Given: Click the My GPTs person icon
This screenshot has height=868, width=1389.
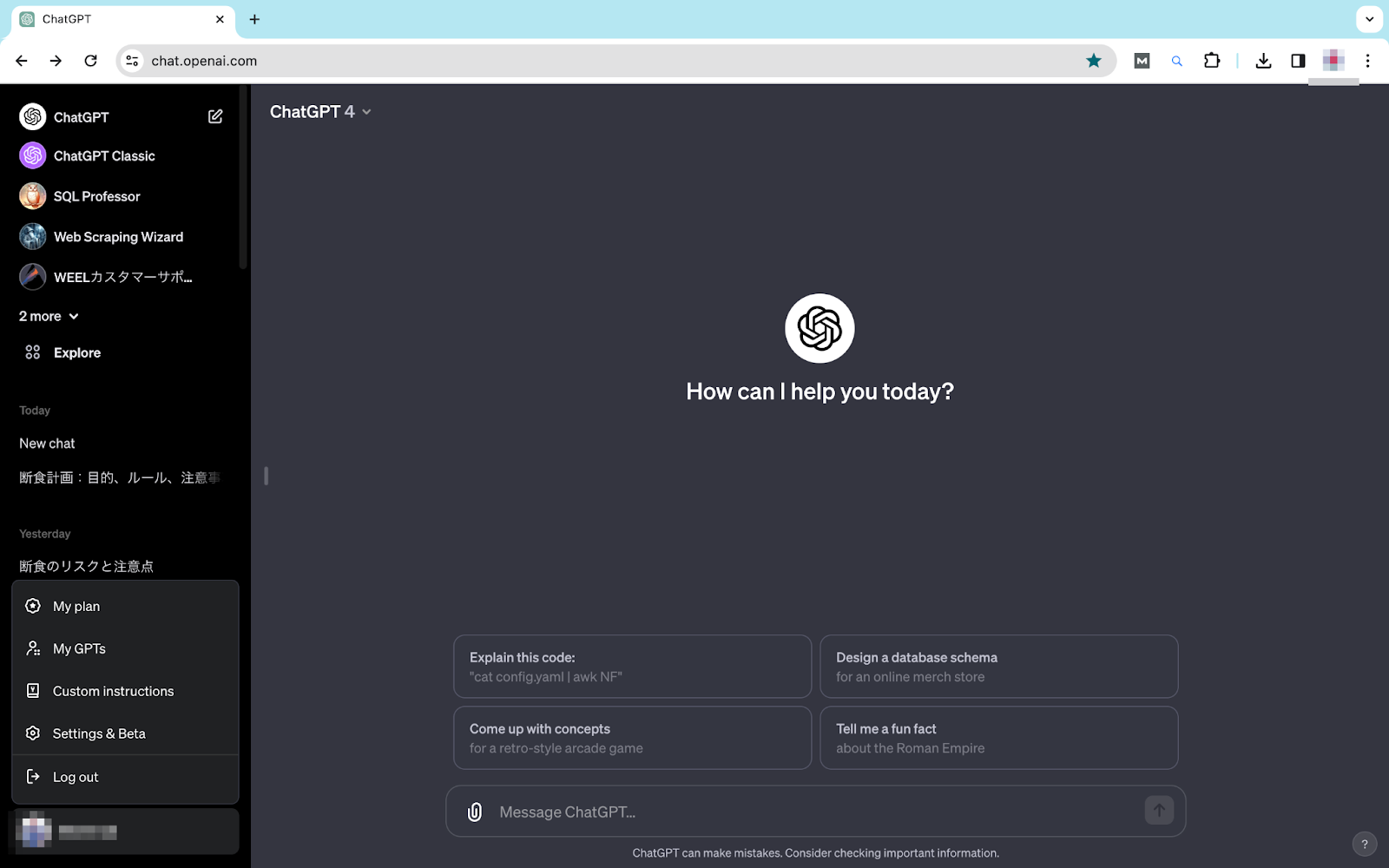Looking at the screenshot, I should (33, 648).
